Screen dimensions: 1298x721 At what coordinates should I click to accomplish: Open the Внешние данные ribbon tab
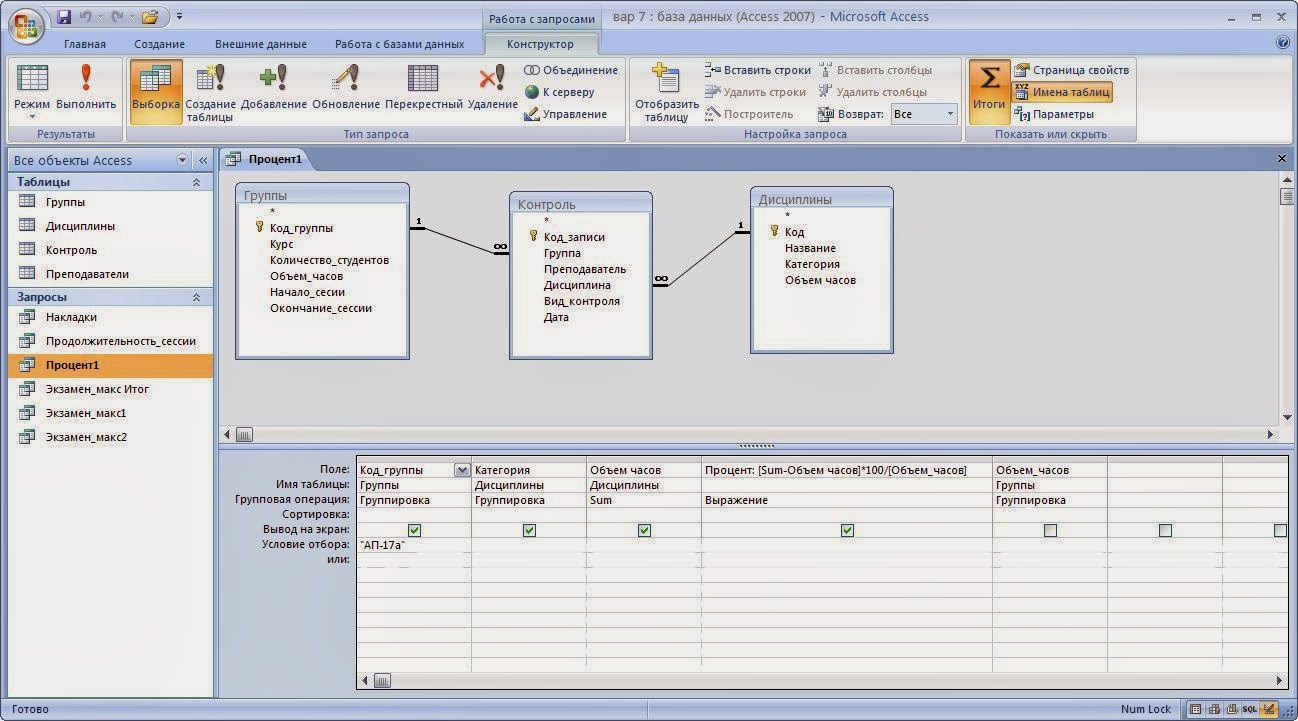[261, 44]
